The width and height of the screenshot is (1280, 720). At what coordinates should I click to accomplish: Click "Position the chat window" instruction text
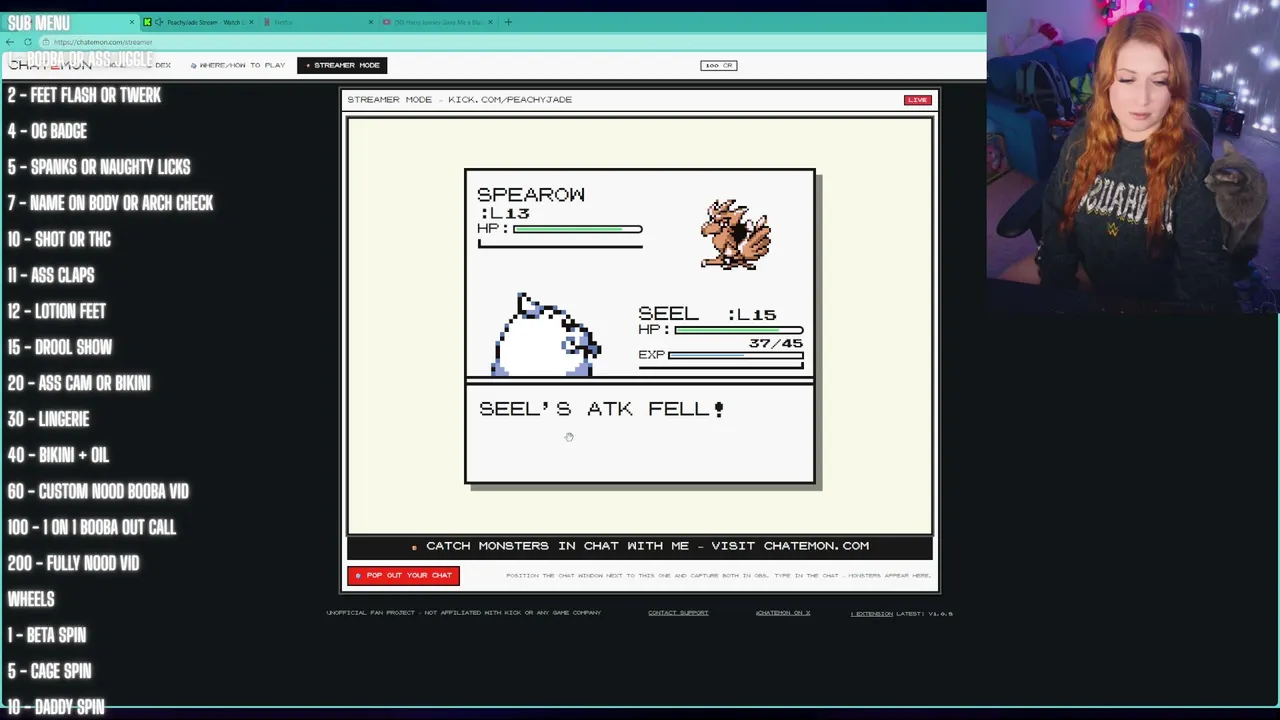click(718, 576)
